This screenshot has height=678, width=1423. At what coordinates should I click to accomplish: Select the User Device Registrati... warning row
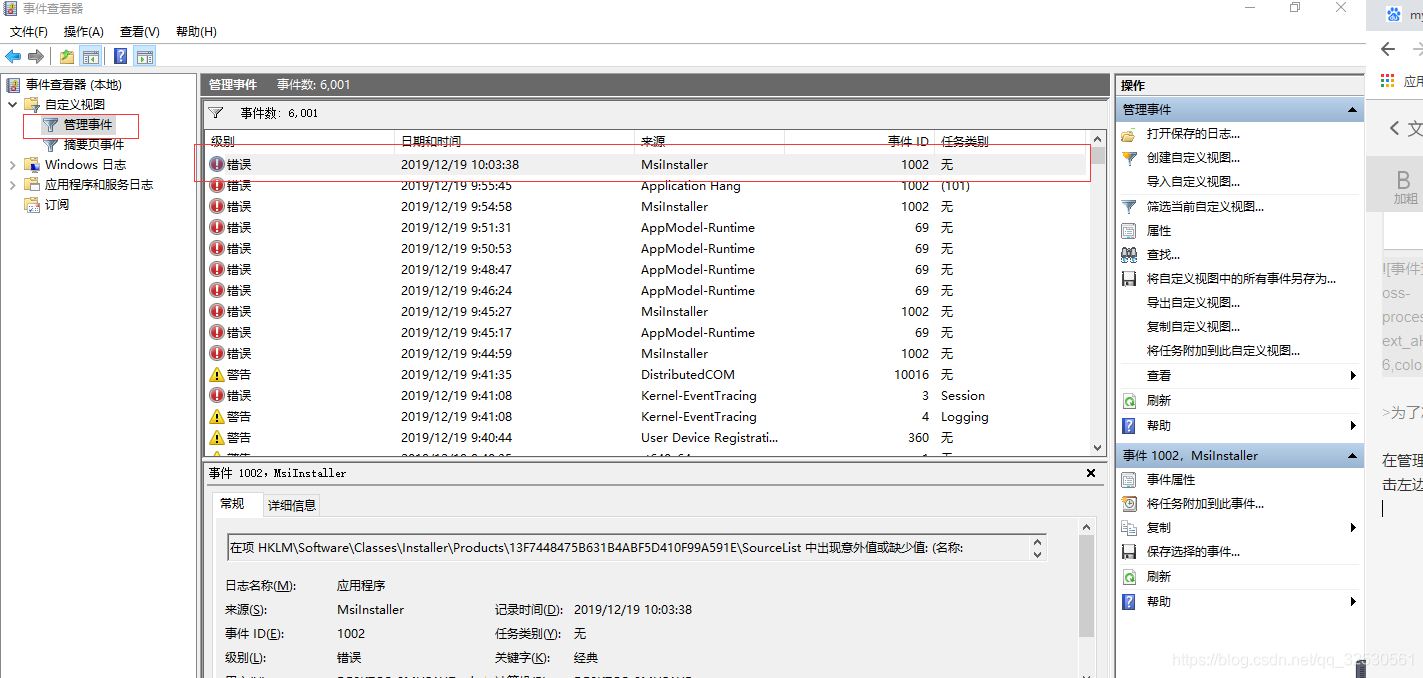[x=648, y=438]
